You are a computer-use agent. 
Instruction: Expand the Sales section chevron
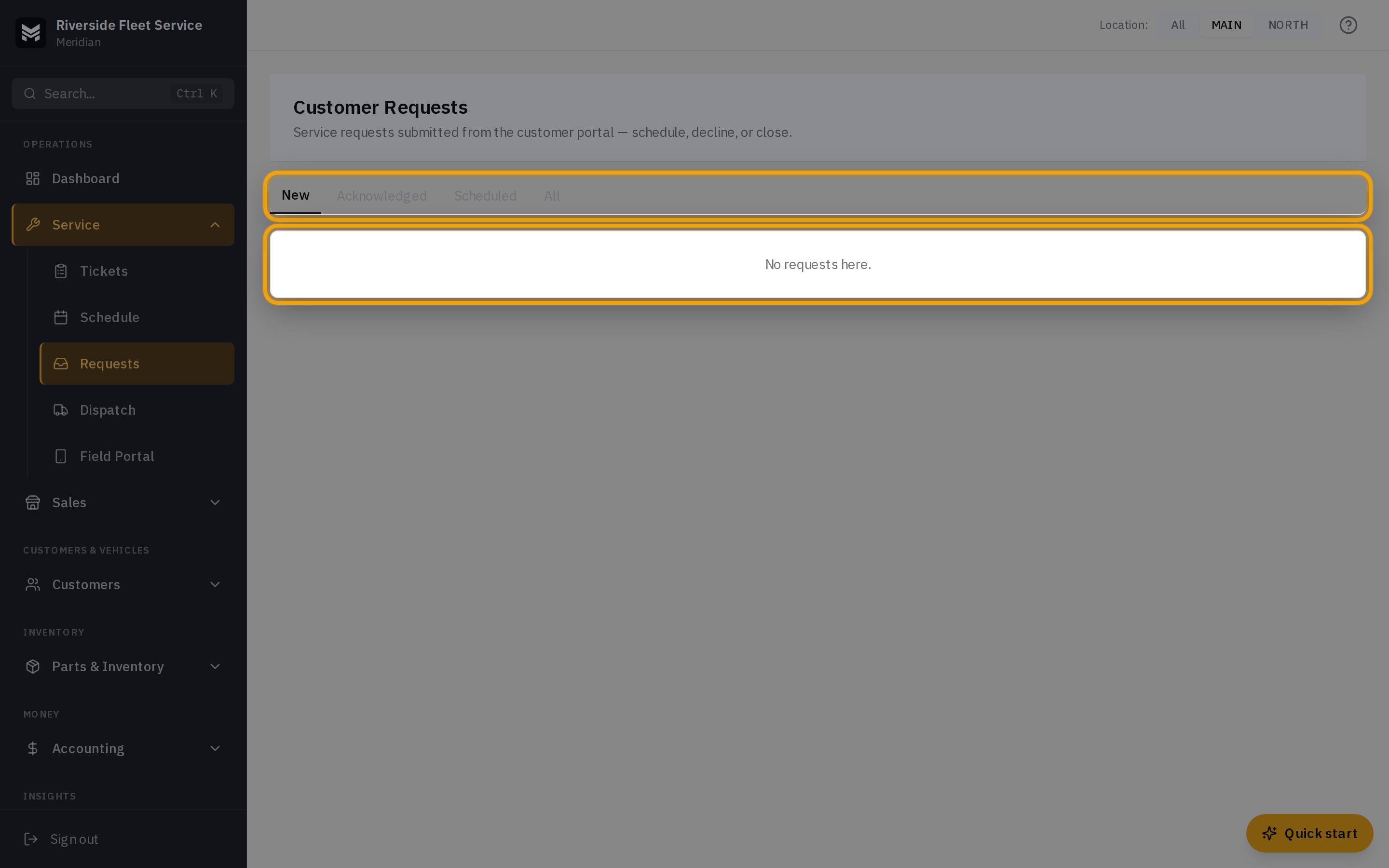215,502
